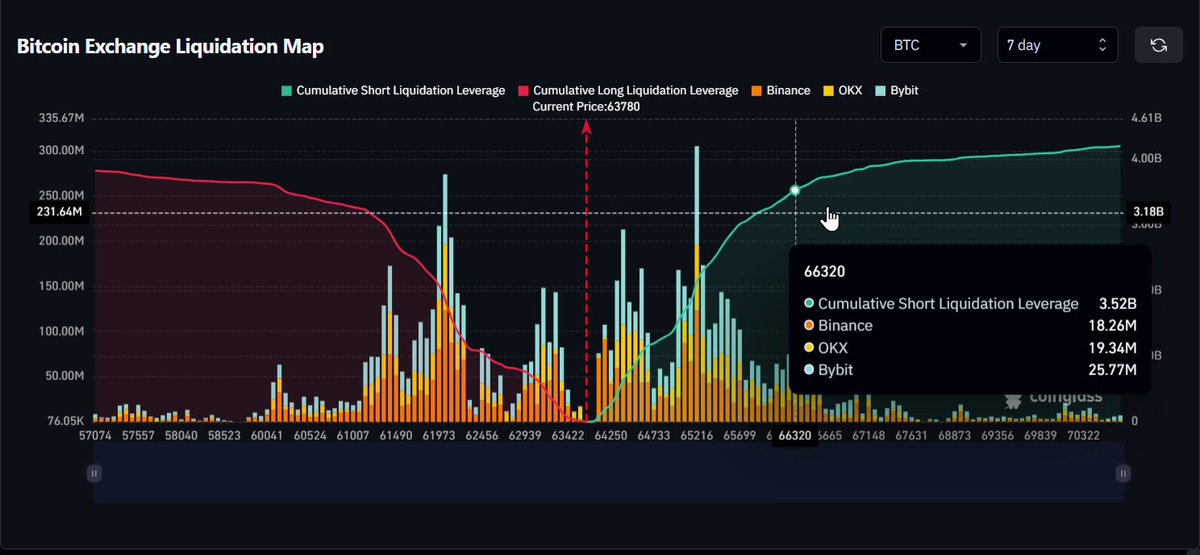The width and height of the screenshot is (1200, 555).
Task: Toggle the Binance legend series
Action: point(780,91)
